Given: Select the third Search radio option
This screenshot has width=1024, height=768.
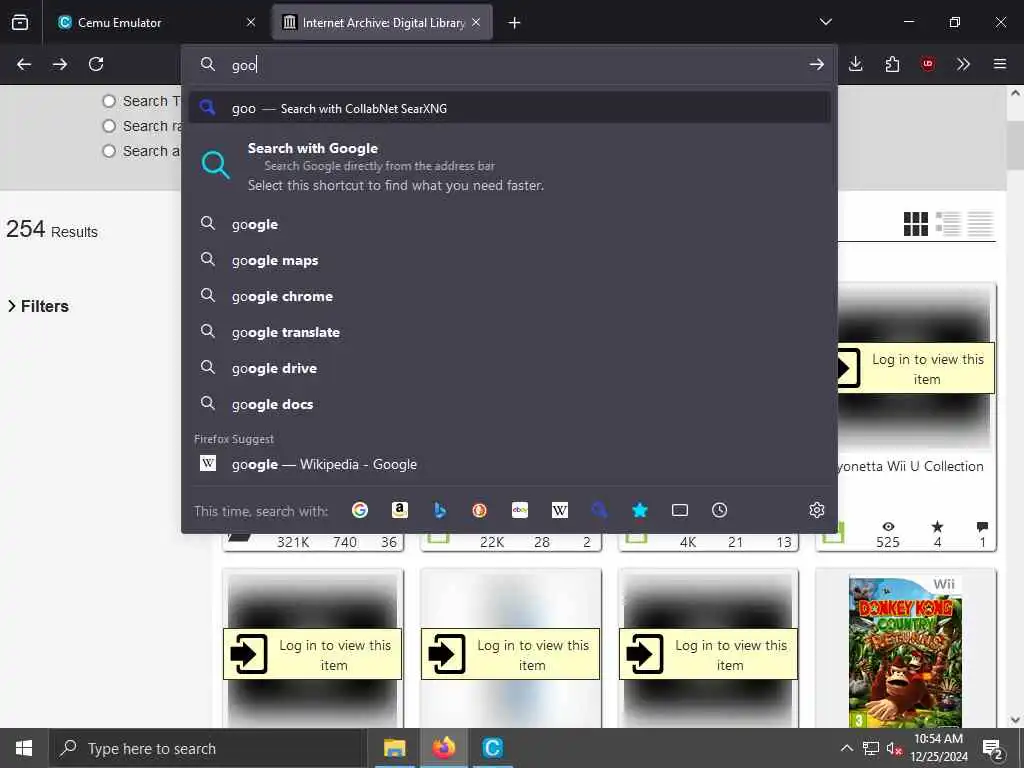Looking at the screenshot, I should (x=109, y=151).
